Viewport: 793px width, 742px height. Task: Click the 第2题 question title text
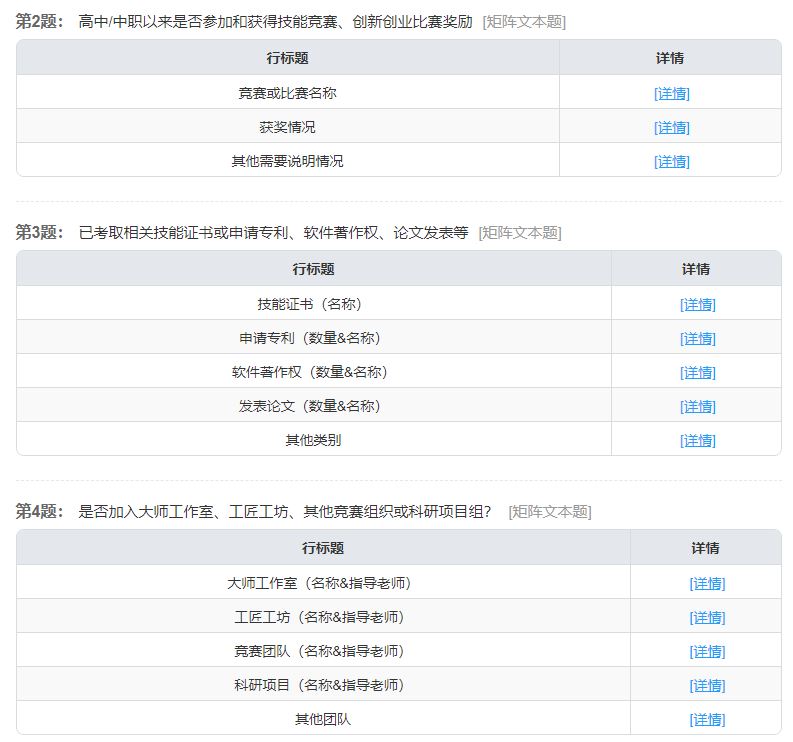pos(275,21)
